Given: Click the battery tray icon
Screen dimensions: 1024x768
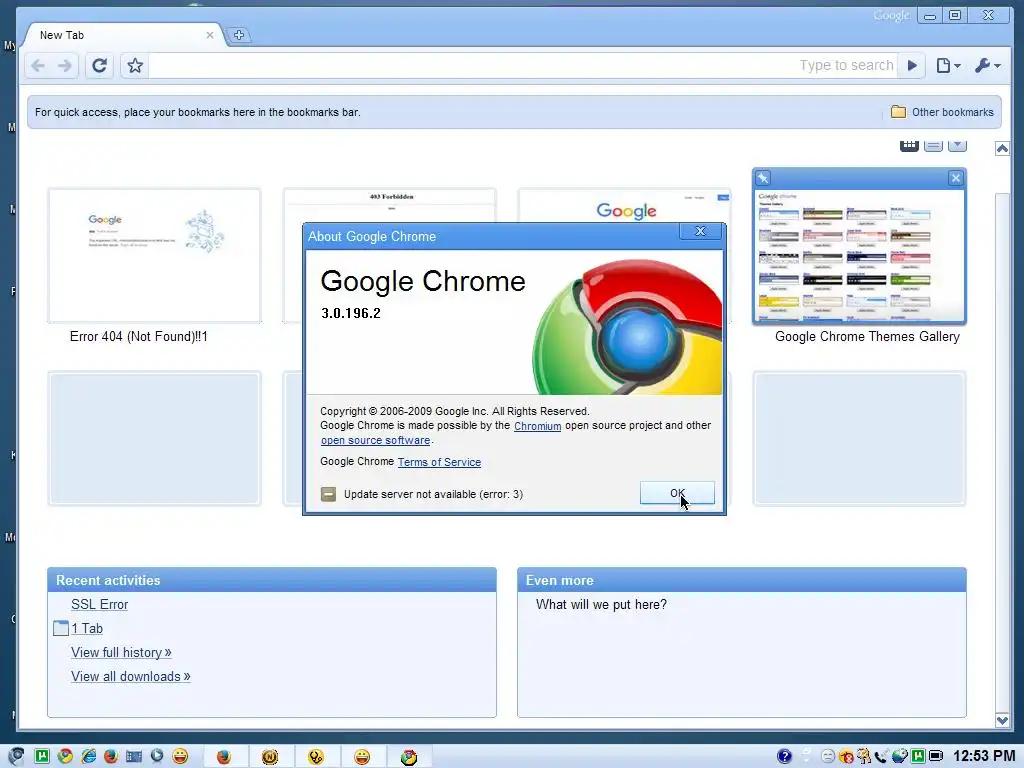Looking at the screenshot, I should [936, 756].
